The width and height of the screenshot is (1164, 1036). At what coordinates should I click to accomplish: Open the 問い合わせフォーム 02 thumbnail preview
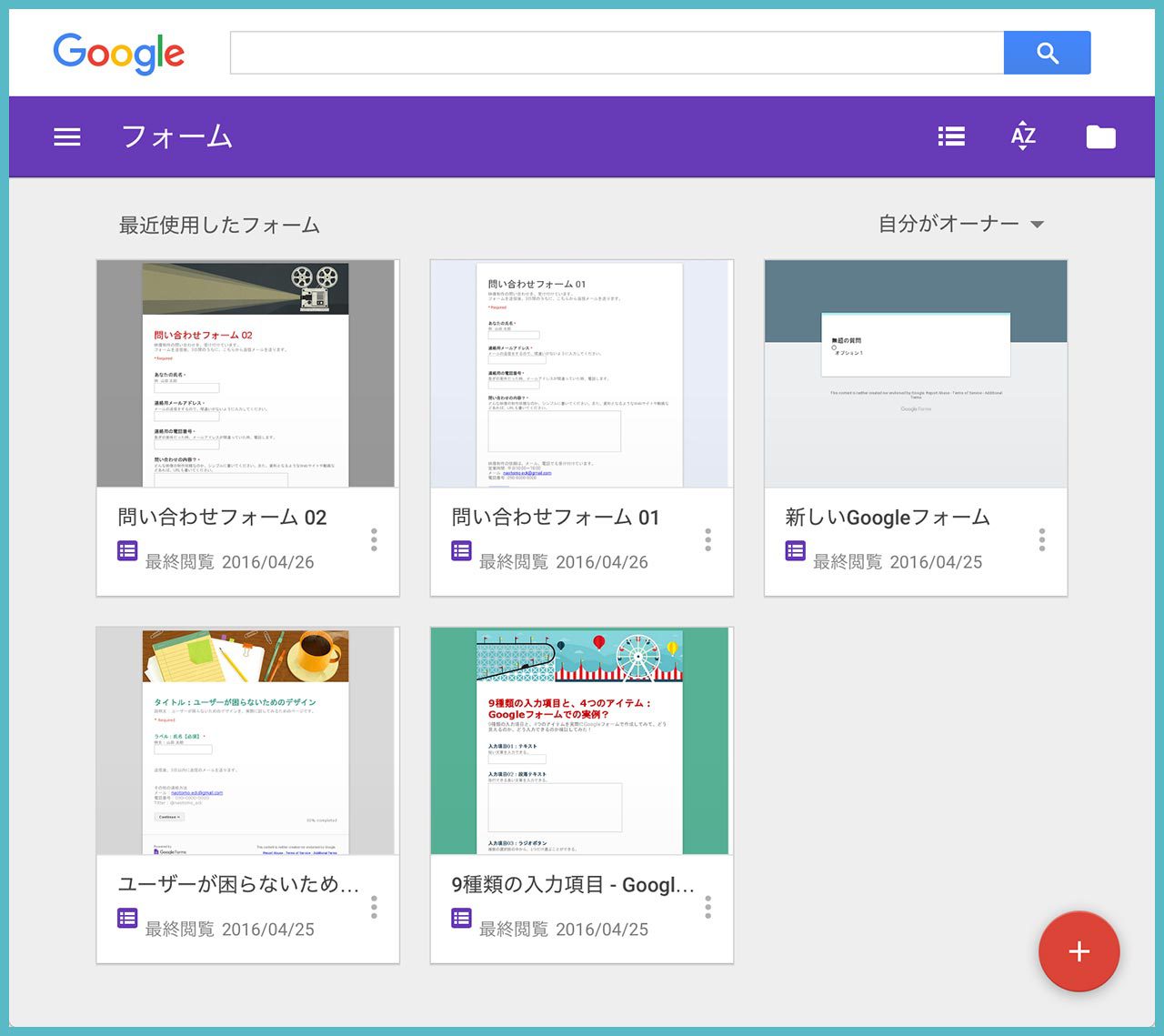(x=246, y=373)
